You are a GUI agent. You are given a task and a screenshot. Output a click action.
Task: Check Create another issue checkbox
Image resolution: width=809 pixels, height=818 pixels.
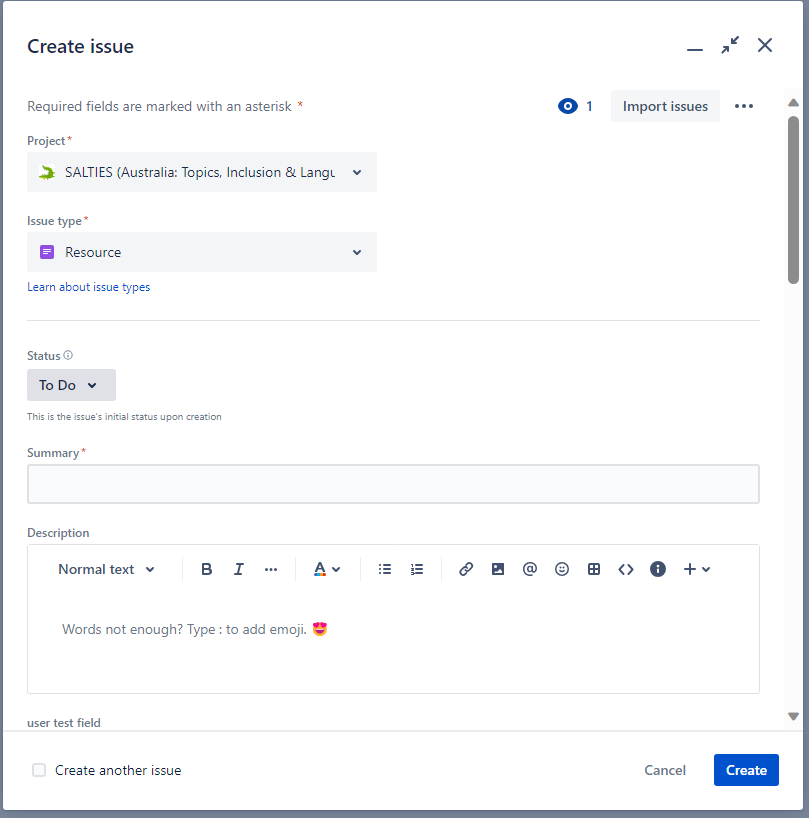click(x=39, y=770)
